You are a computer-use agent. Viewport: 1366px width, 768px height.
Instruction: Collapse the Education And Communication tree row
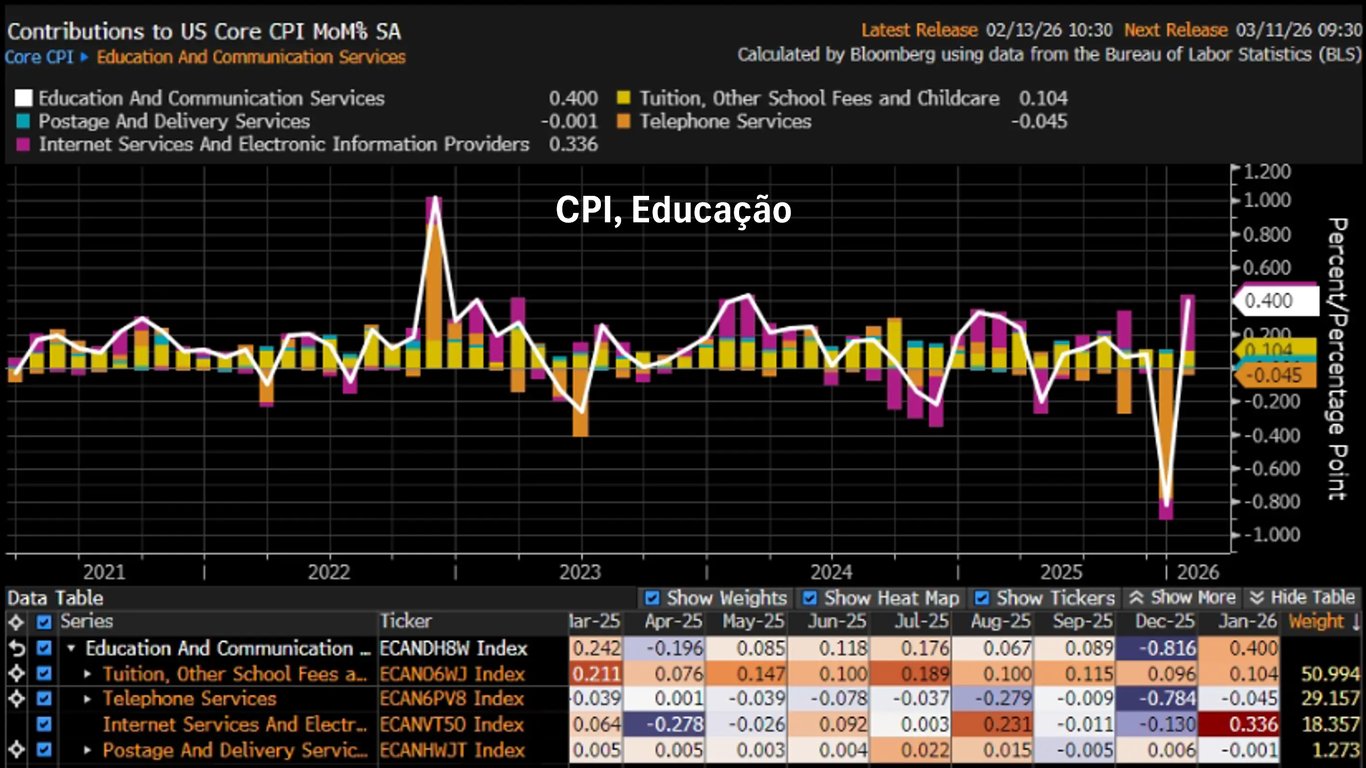pos(72,648)
